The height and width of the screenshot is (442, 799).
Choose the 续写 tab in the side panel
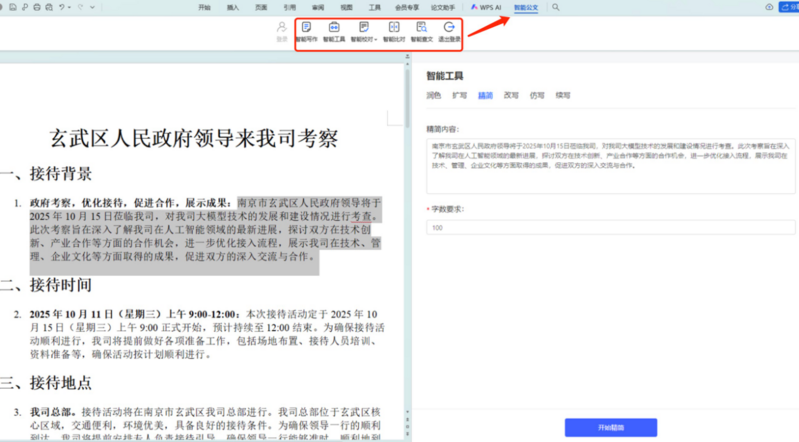pyautogui.click(x=563, y=95)
